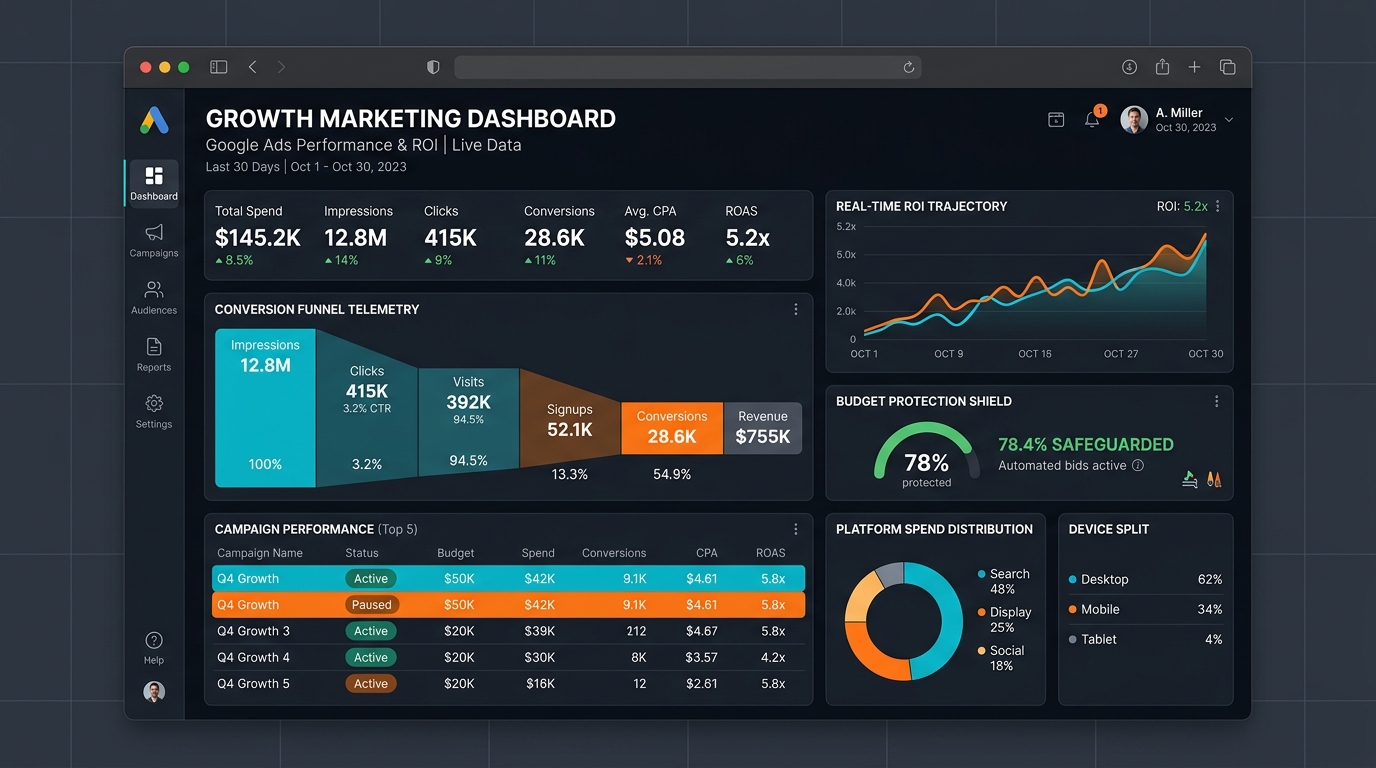Image resolution: width=1376 pixels, height=768 pixels.
Task: Click Active badge in Q4 Growth 4 row
Action: [x=371, y=657]
